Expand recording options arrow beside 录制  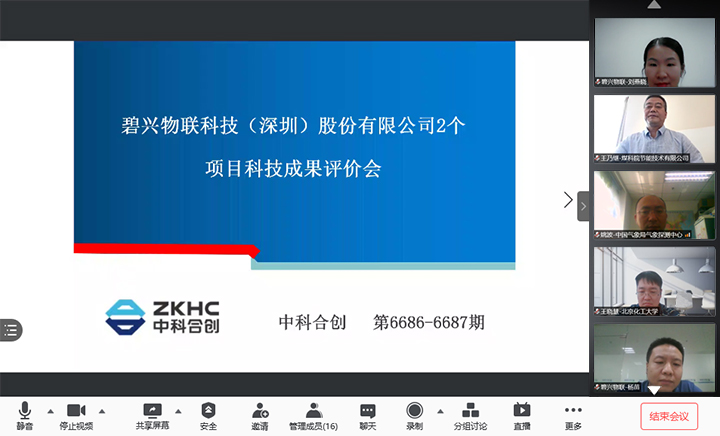tap(440, 412)
